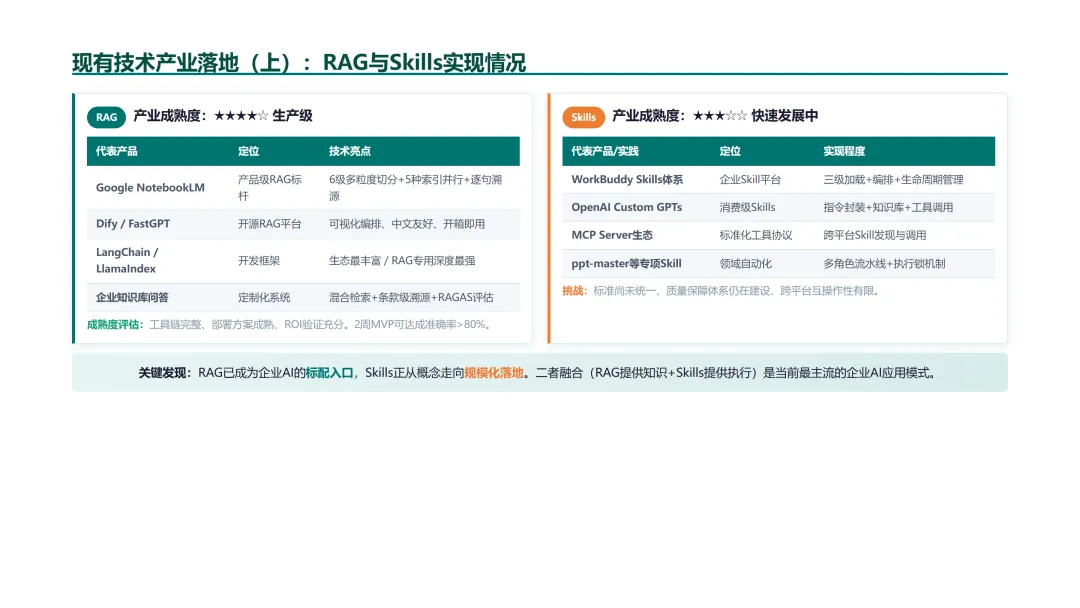Click the text 6级多粒度切分+5种索引并行
Viewport: 1080px width, 608px height.
click(395, 180)
